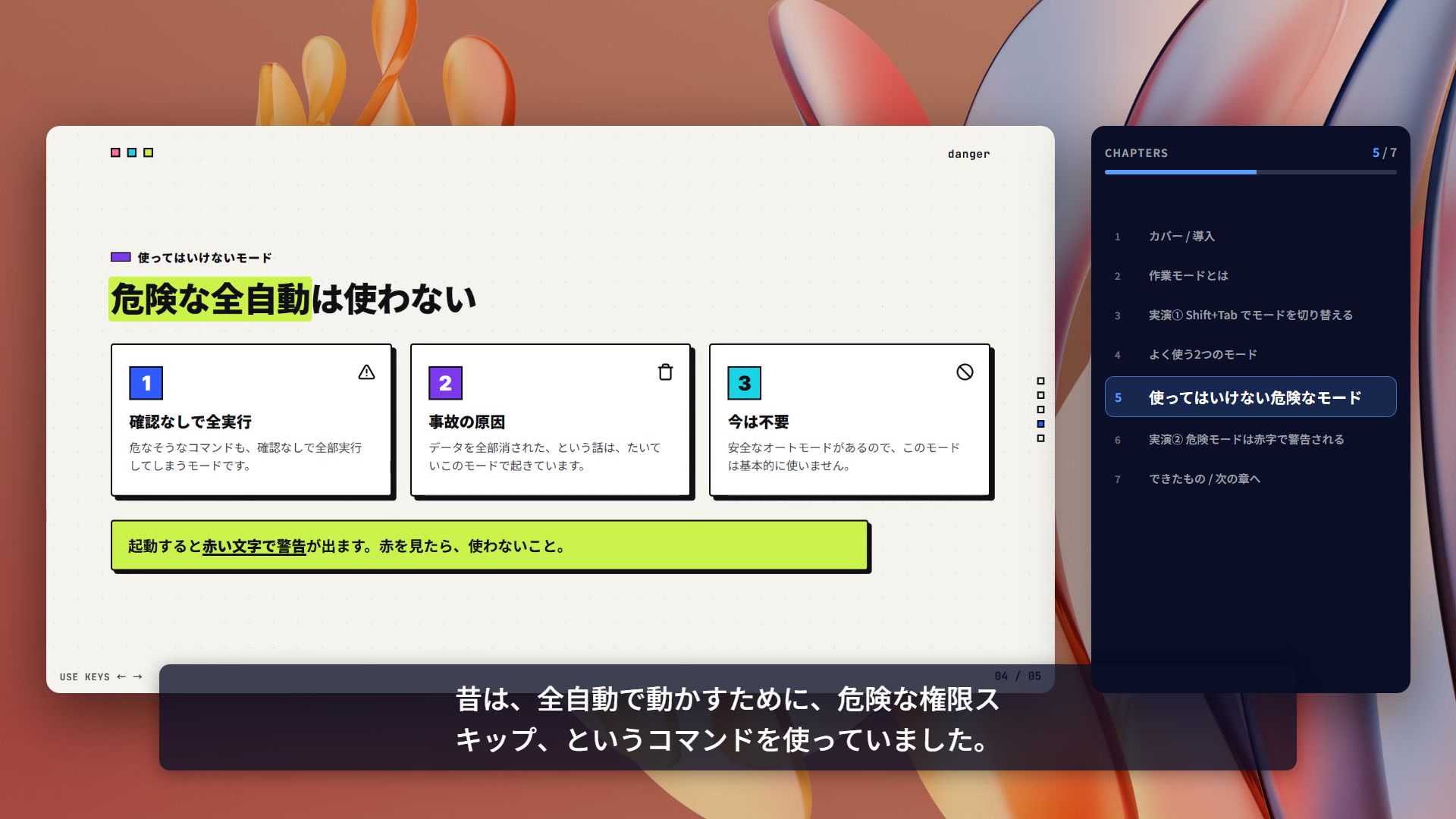Click the prohibited circle icon on card 3

(965, 372)
